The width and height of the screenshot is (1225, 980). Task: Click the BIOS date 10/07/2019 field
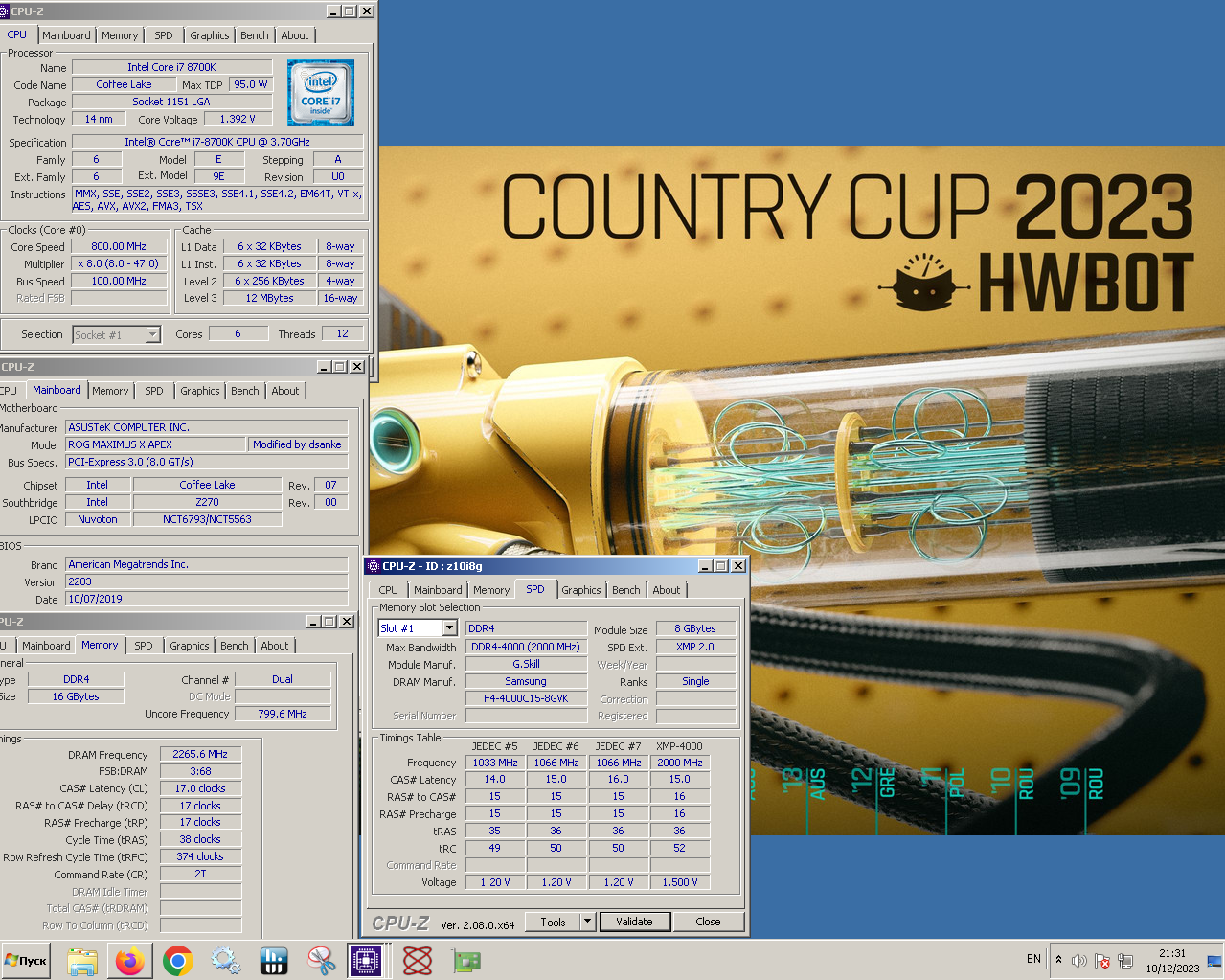click(206, 599)
